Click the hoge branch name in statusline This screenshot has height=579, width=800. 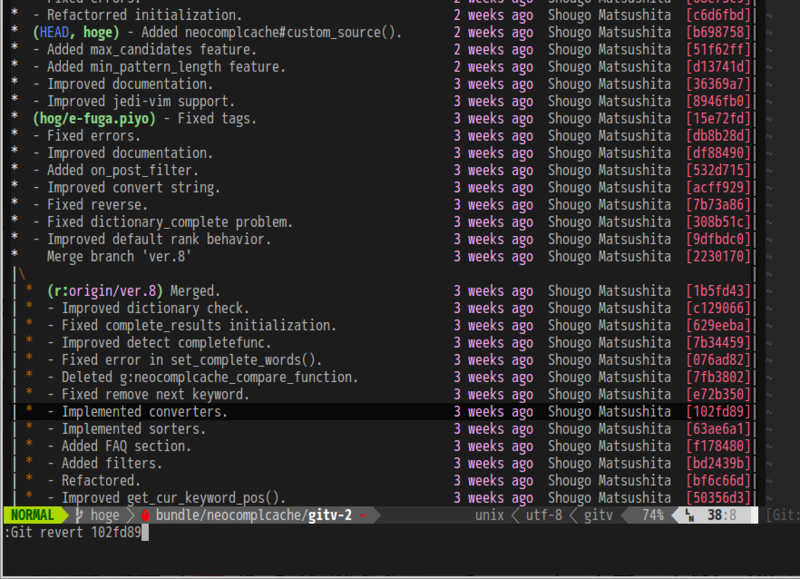click(105, 515)
